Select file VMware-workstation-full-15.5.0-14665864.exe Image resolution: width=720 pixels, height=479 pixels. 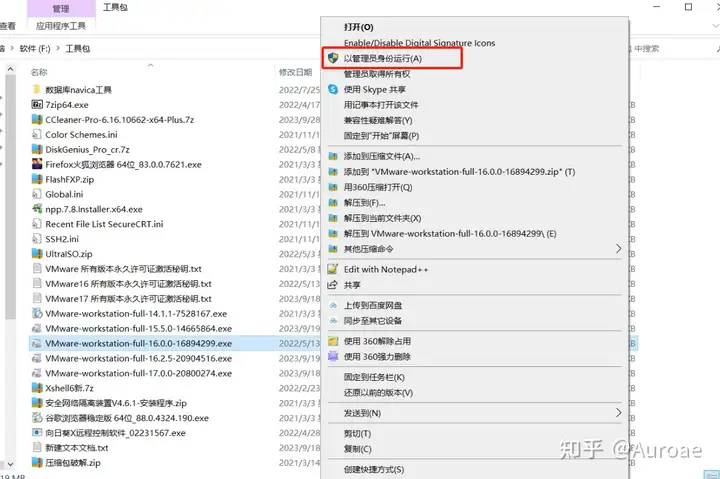coord(138,328)
